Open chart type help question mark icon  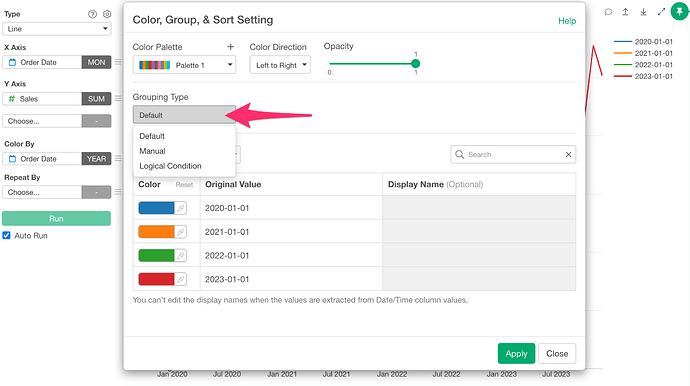pyautogui.click(x=92, y=14)
